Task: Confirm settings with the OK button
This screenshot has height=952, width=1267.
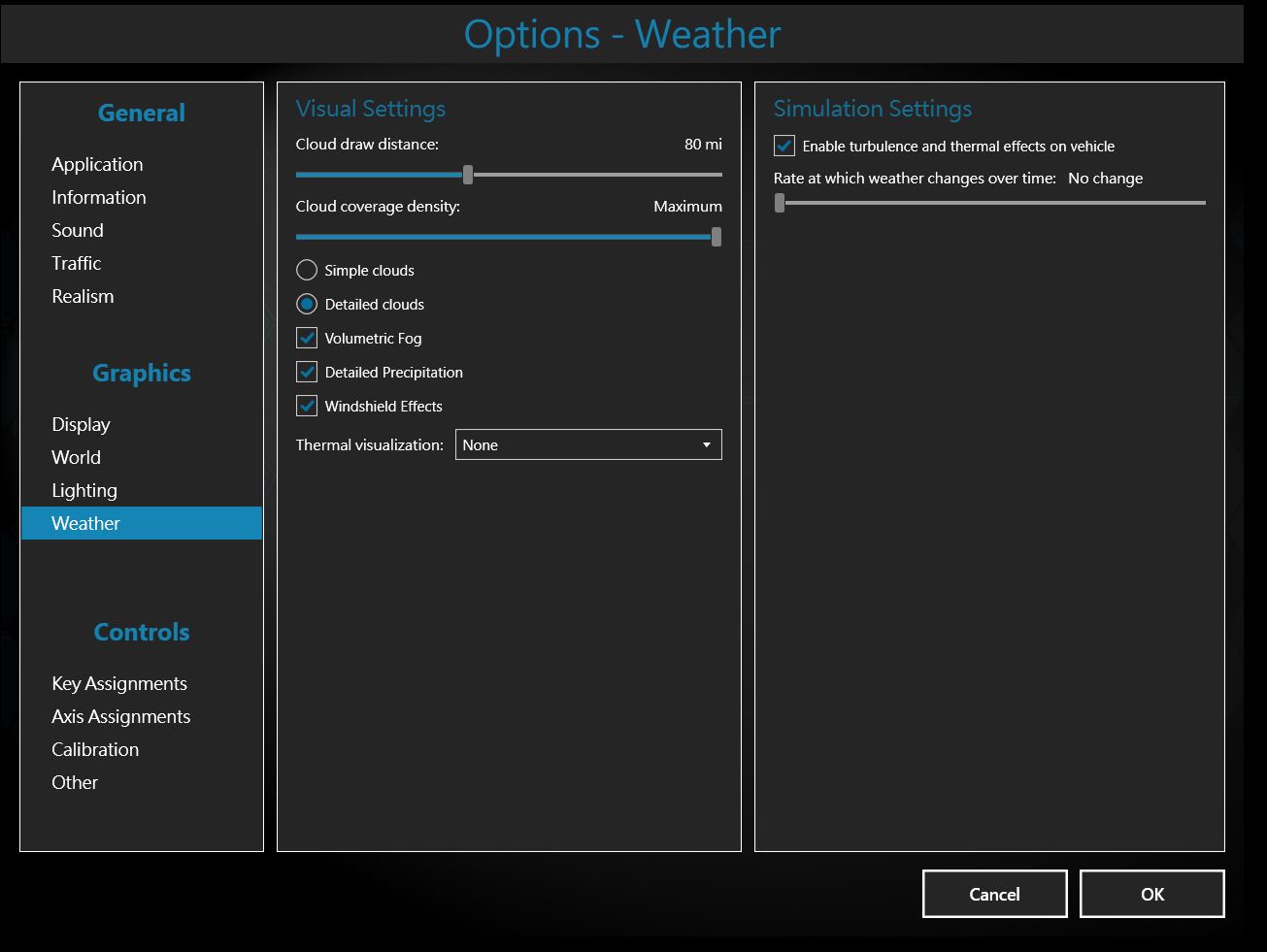Action: (x=1151, y=894)
